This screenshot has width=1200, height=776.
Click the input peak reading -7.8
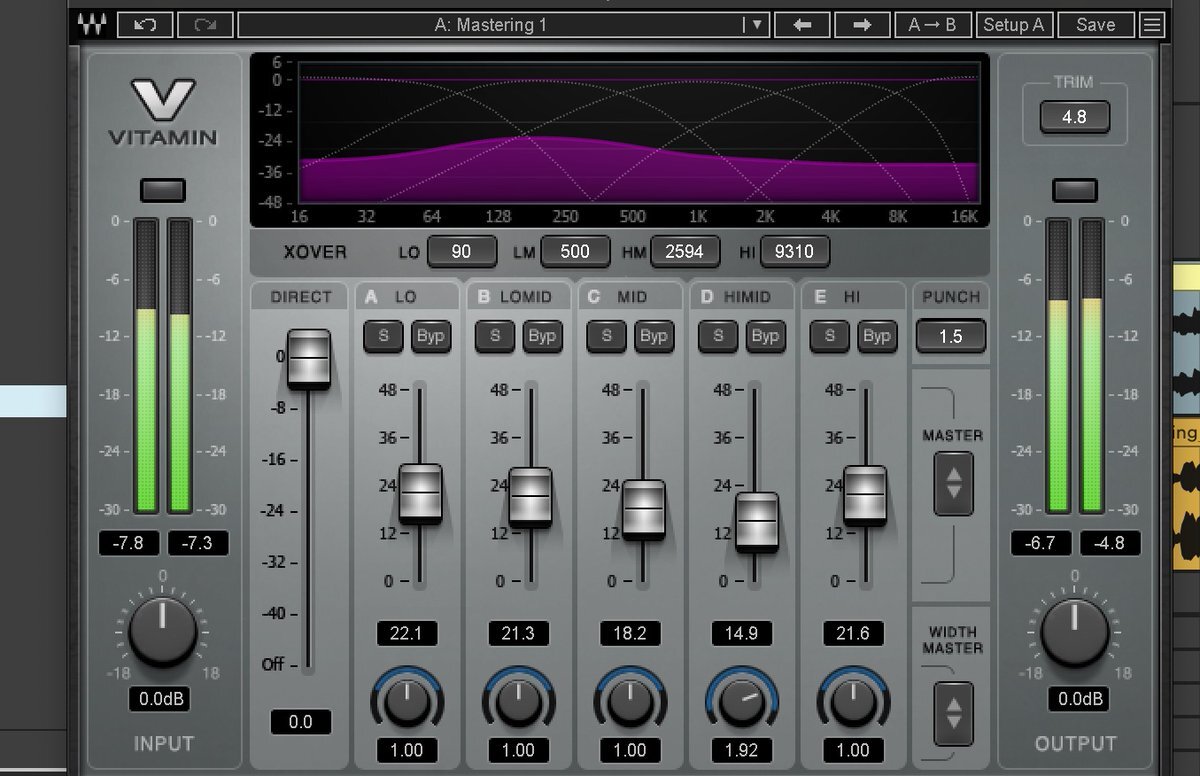pyautogui.click(x=130, y=543)
